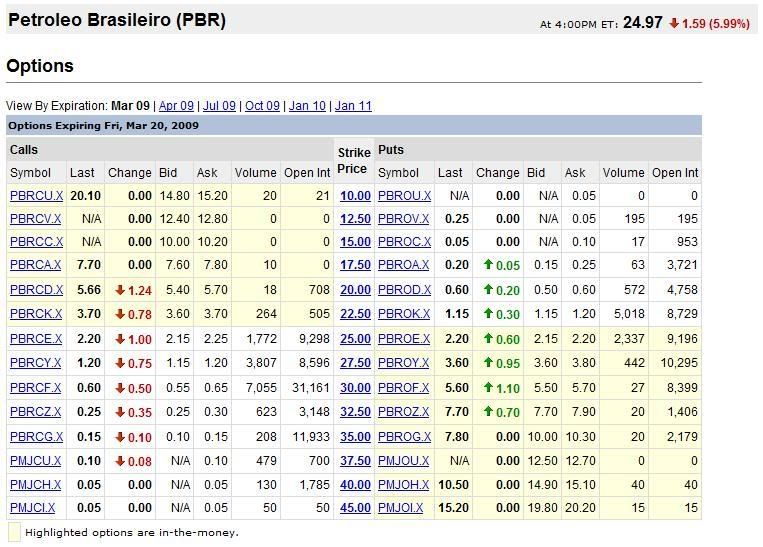Open call symbol PMJCI.X

point(33,508)
